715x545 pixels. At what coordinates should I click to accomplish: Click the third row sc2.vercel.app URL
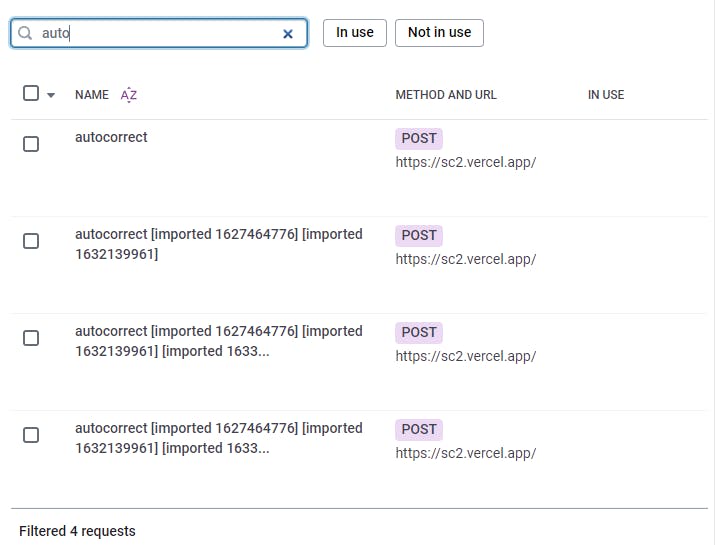[x=466, y=356]
